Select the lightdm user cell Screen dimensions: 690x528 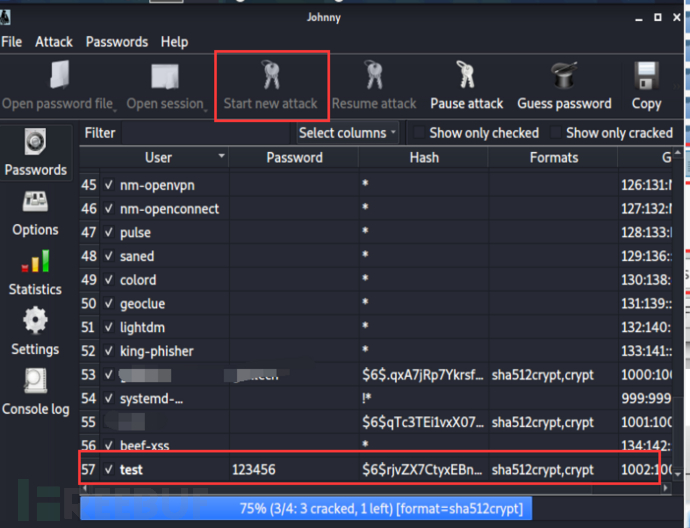click(x=165, y=327)
